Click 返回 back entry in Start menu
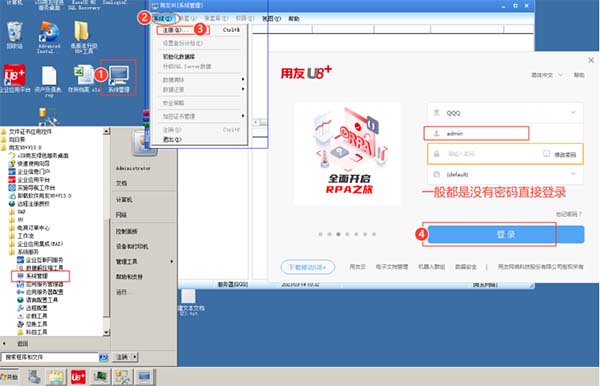The height and width of the screenshot is (386, 600). (x=22, y=344)
